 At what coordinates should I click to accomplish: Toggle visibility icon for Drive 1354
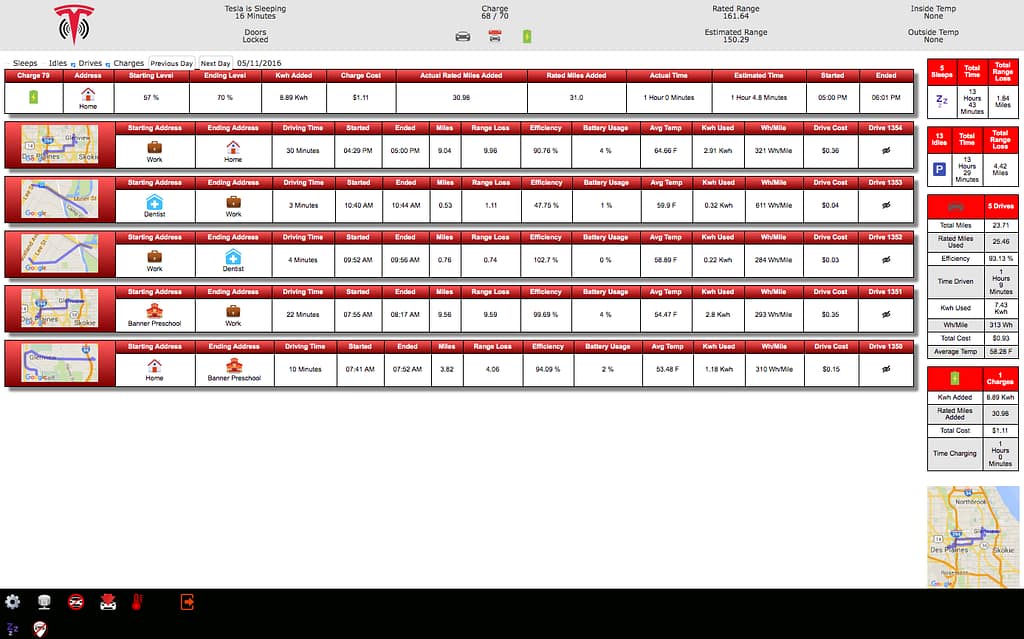pyautogui.click(x=885, y=151)
